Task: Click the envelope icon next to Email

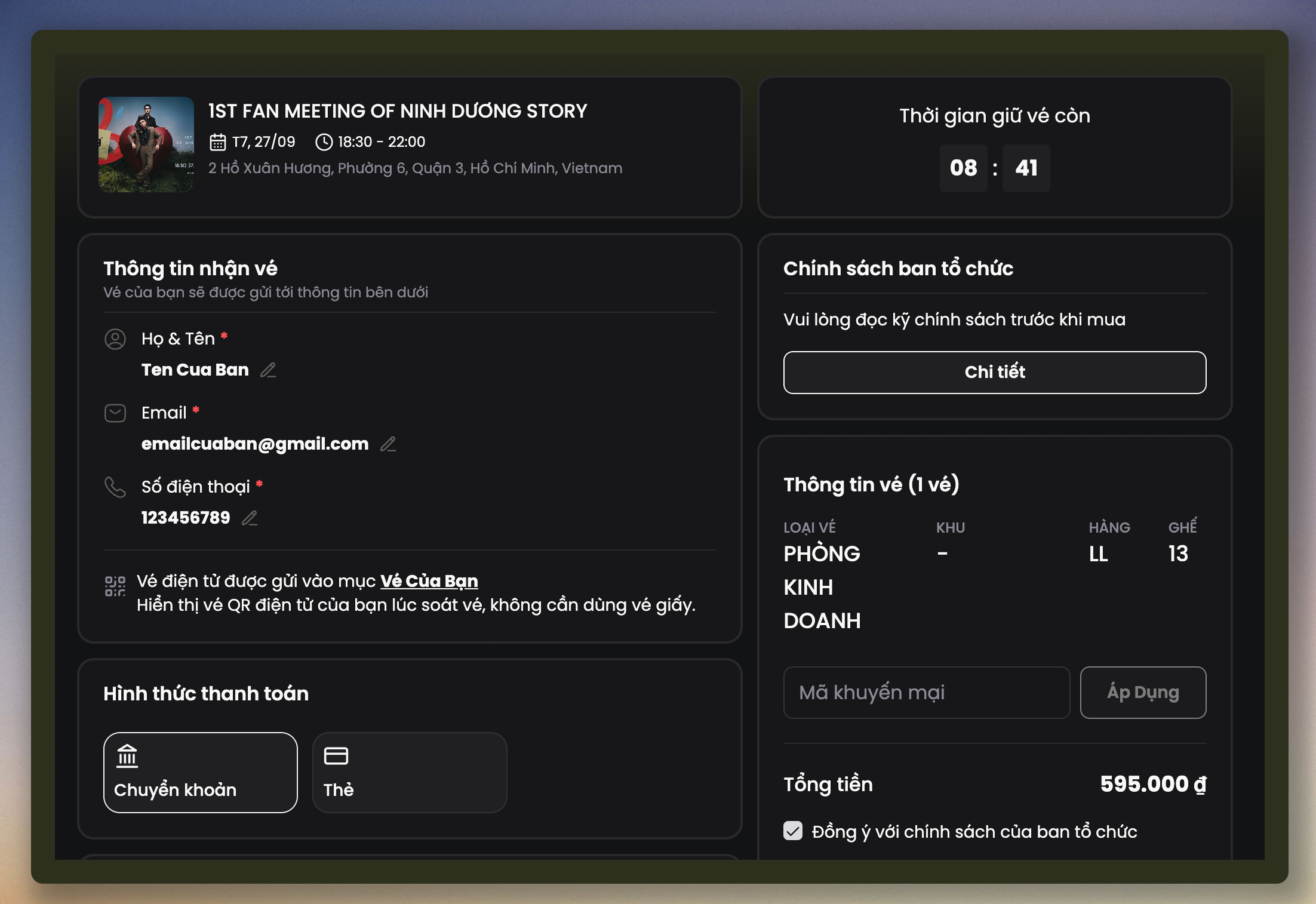Action: [x=115, y=413]
